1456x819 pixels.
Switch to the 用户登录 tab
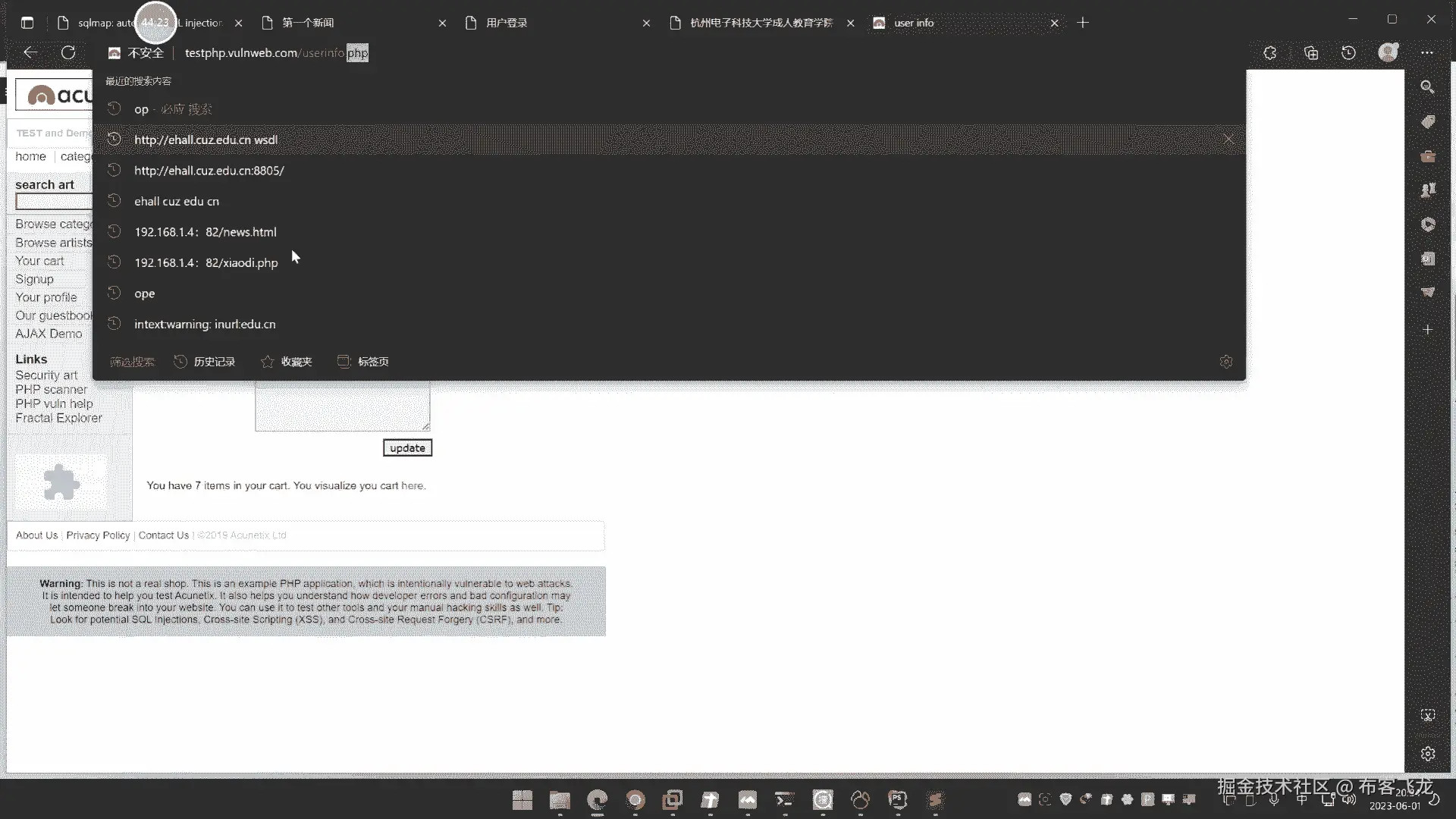tap(507, 23)
